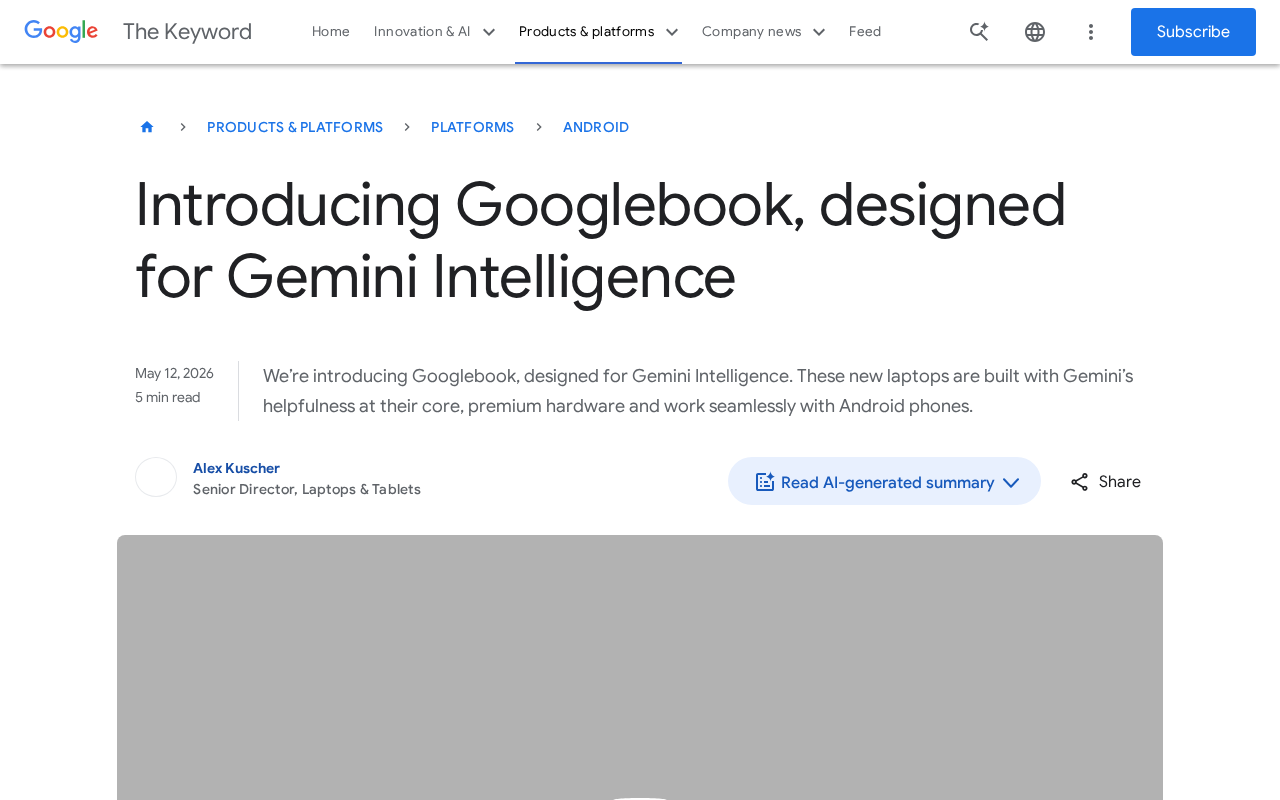Open ANDROID breadcrumb link
The width and height of the screenshot is (1280, 800).
(x=596, y=127)
